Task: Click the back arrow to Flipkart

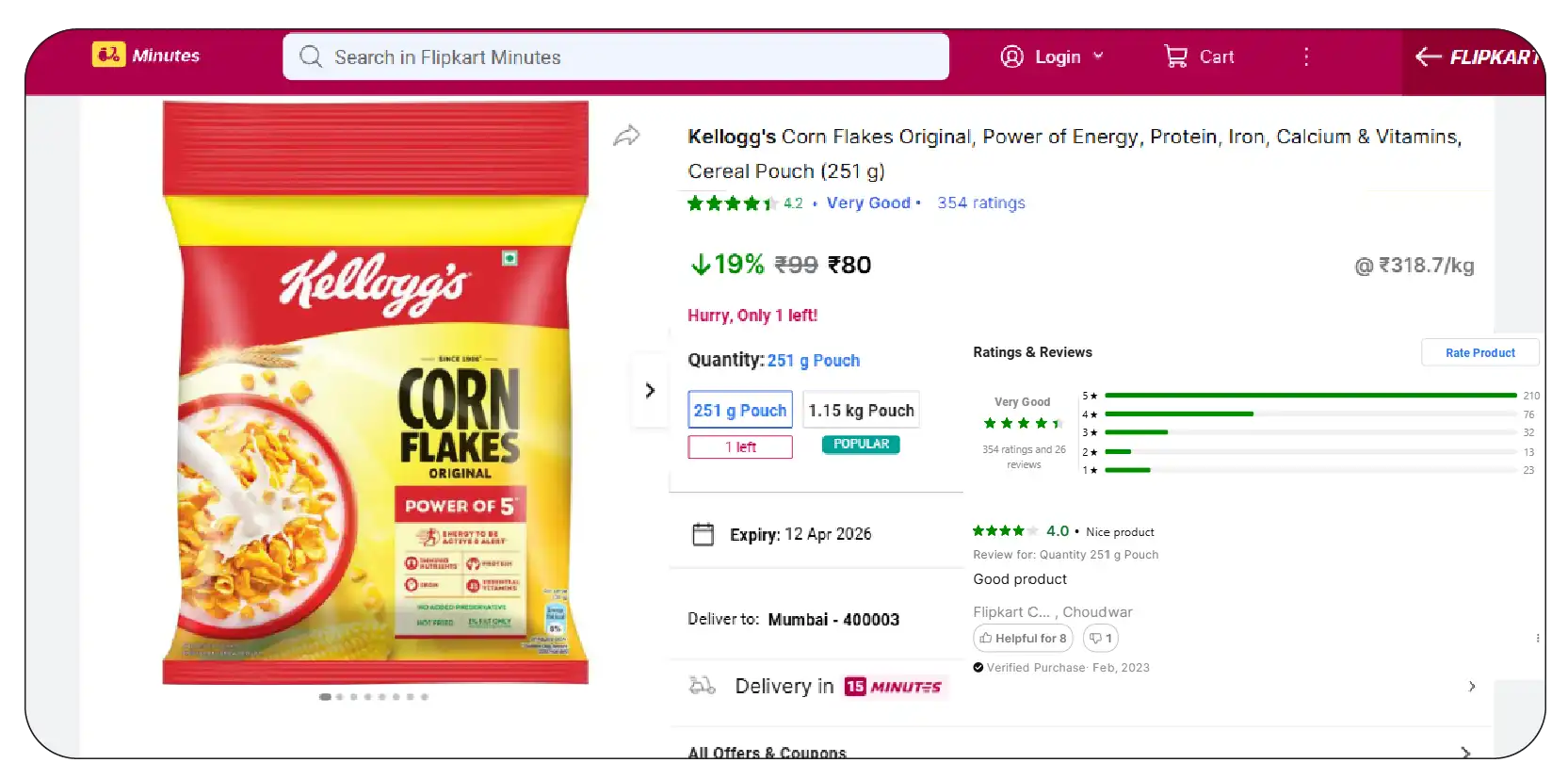Action: click(1428, 57)
